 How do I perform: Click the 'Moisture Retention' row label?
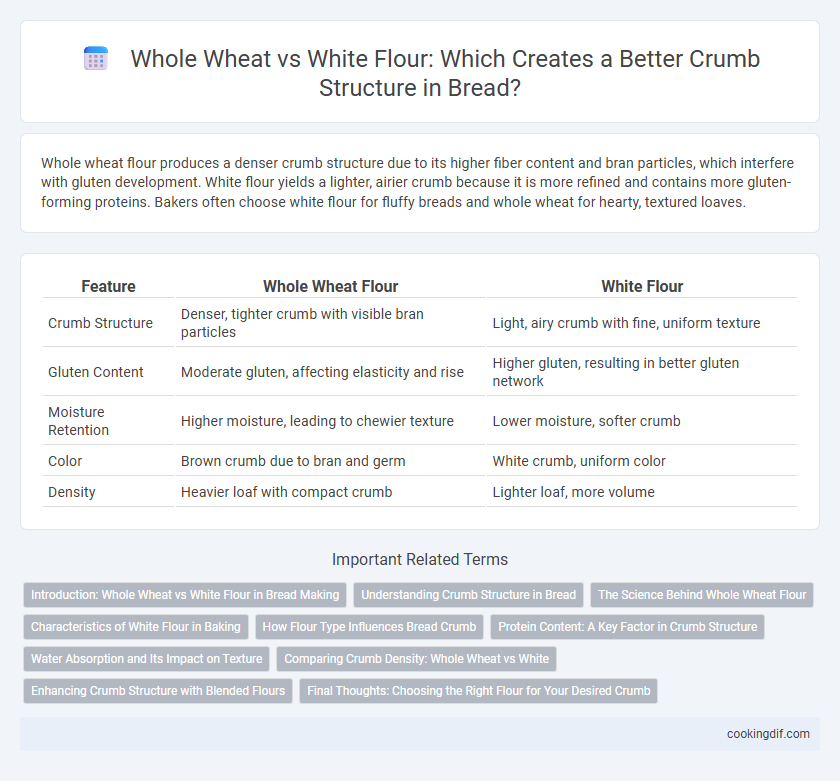click(78, 421)
